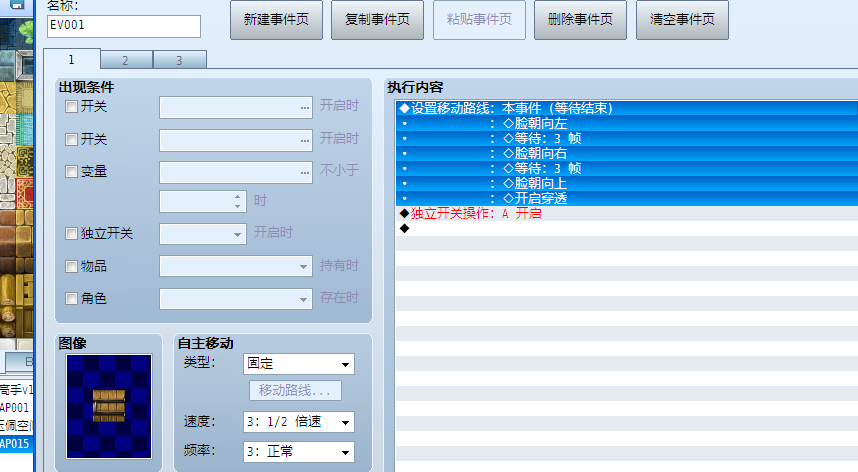The image size is (858, 472).
Task: Select the event image preview thumbnail
Action: coord(109,405)
